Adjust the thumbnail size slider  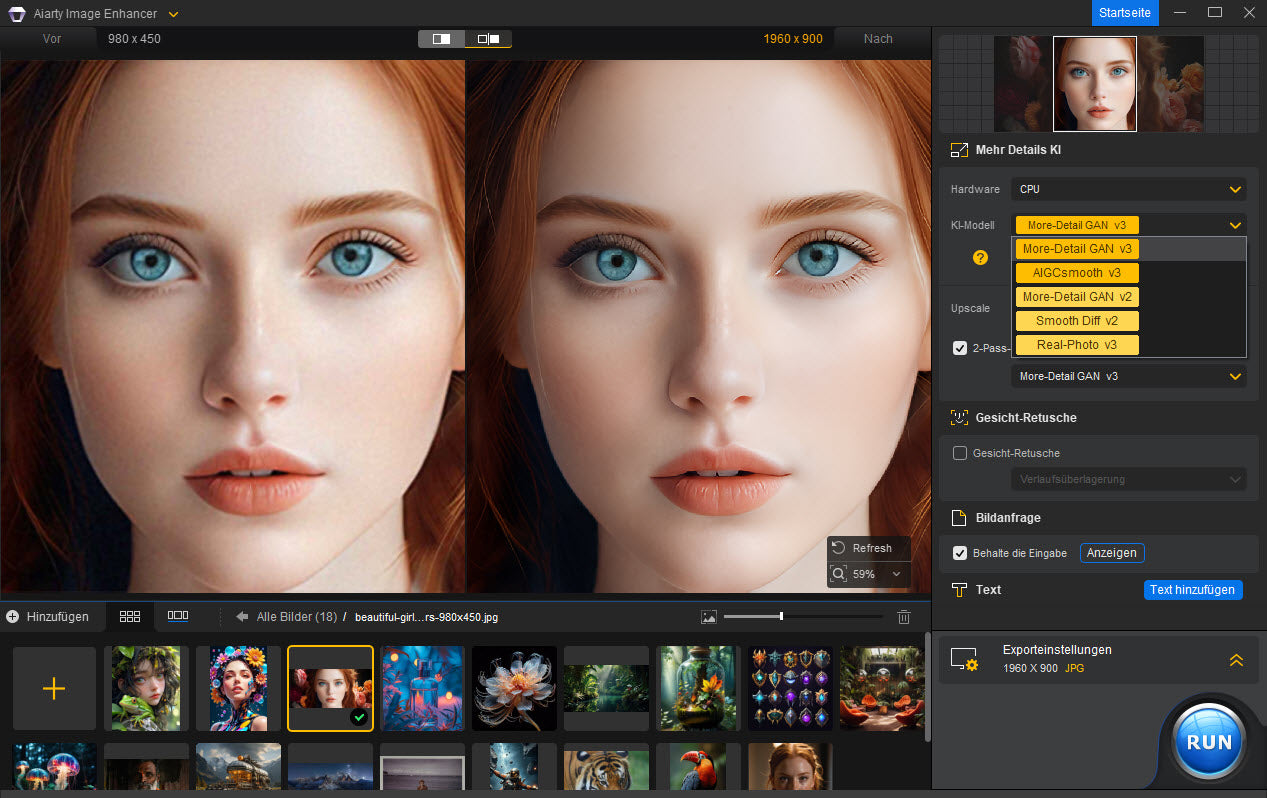[780, 617]
